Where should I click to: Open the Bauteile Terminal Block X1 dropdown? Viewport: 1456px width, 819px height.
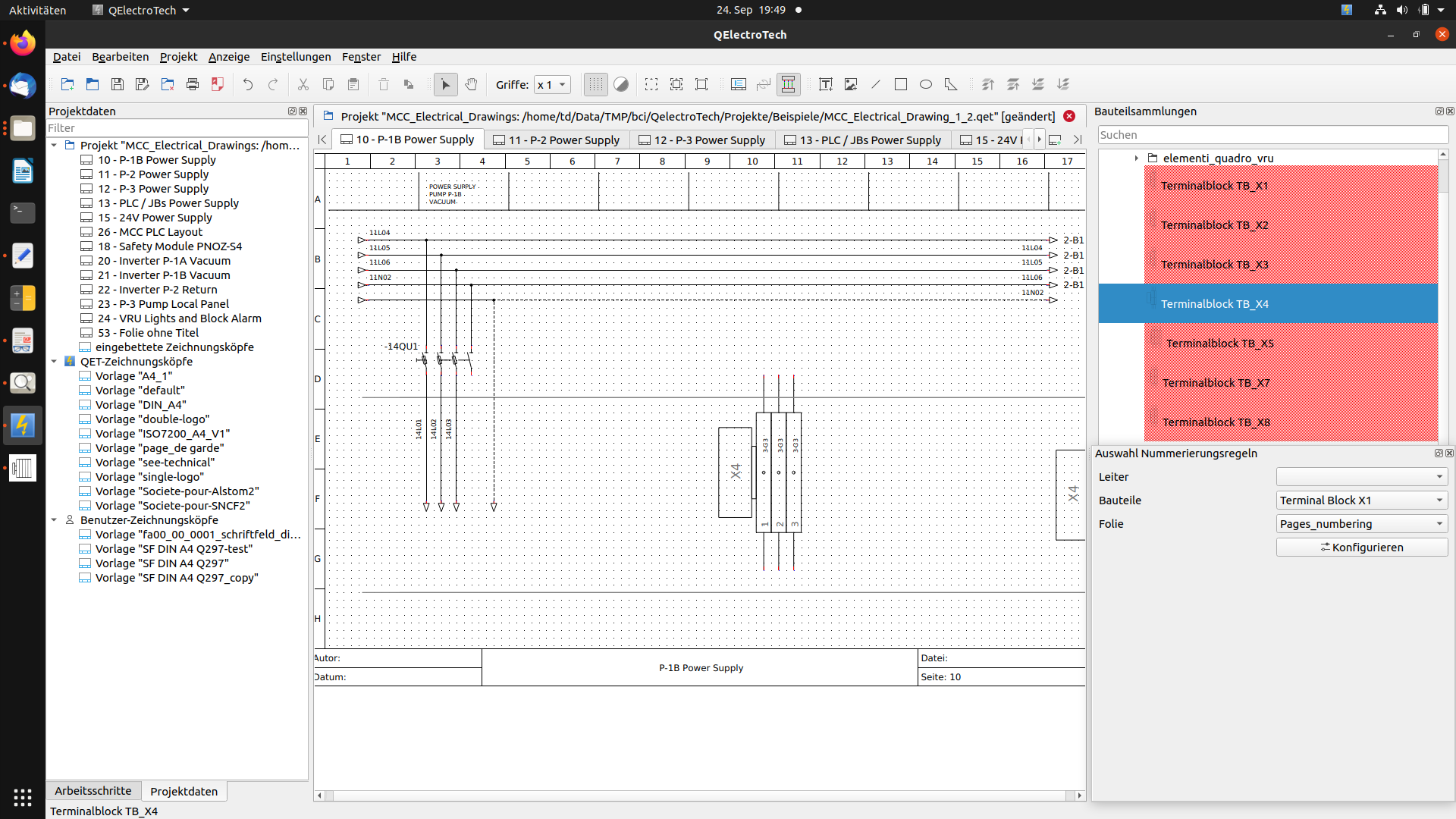[x=1362, y=500]
